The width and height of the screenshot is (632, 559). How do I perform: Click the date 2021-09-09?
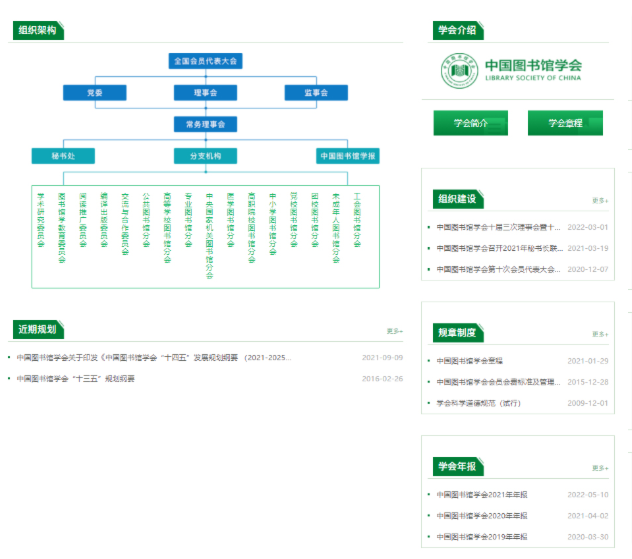click(383, 357)
